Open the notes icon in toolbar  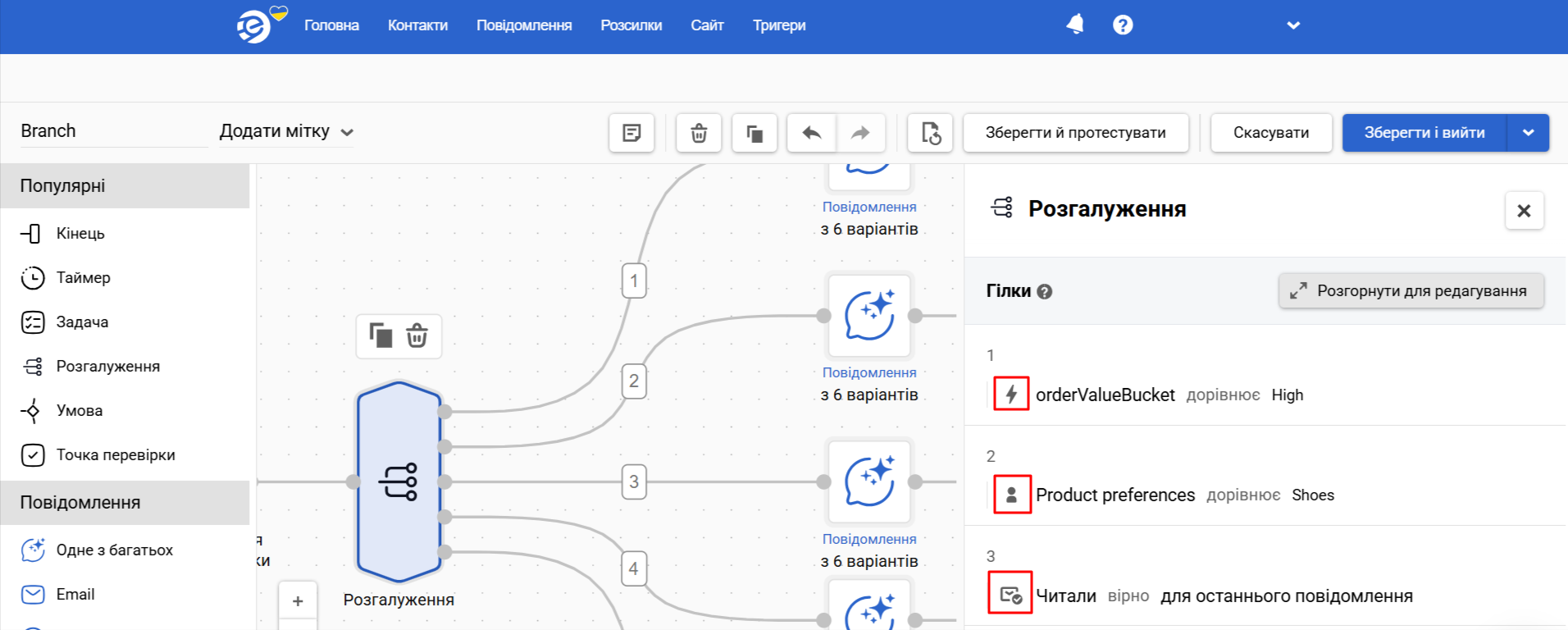click(x=631, y=133)
